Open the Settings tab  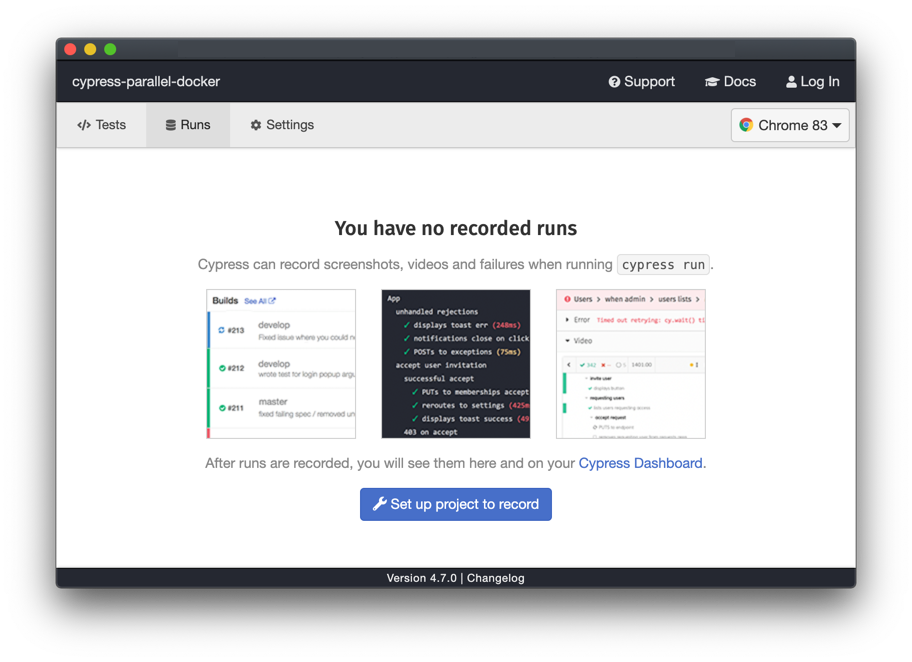click(x=282, y=125)
